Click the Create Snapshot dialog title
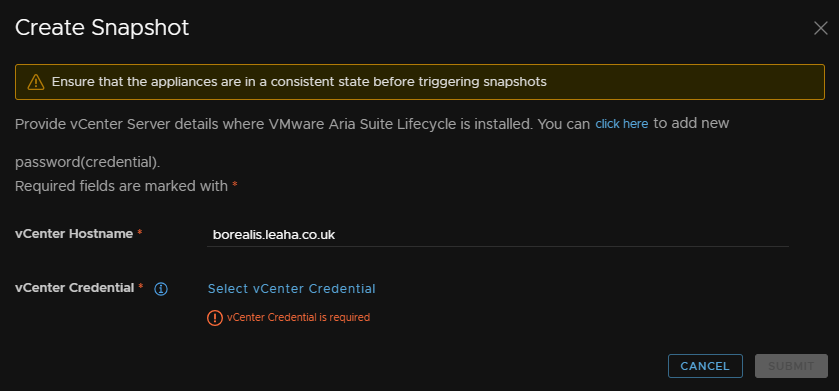The width and height of the screenshot is (839, 391). pyautogui.click(x=102, y=28)
